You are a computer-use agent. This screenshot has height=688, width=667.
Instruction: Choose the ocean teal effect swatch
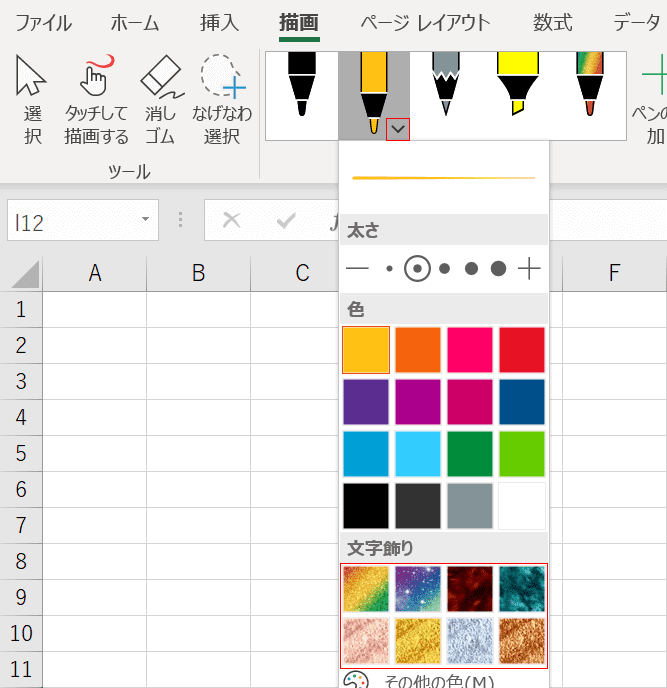tap(522, 589)
